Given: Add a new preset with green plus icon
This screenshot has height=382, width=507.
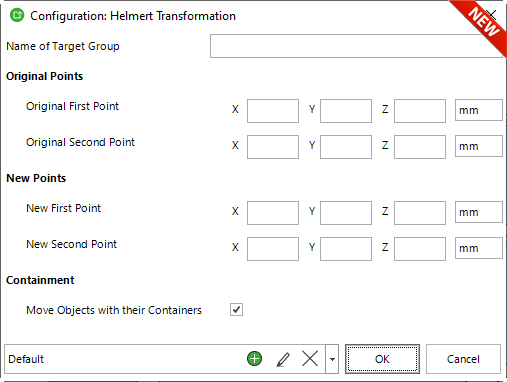Looking at the screenshot, I should point(254,359).
